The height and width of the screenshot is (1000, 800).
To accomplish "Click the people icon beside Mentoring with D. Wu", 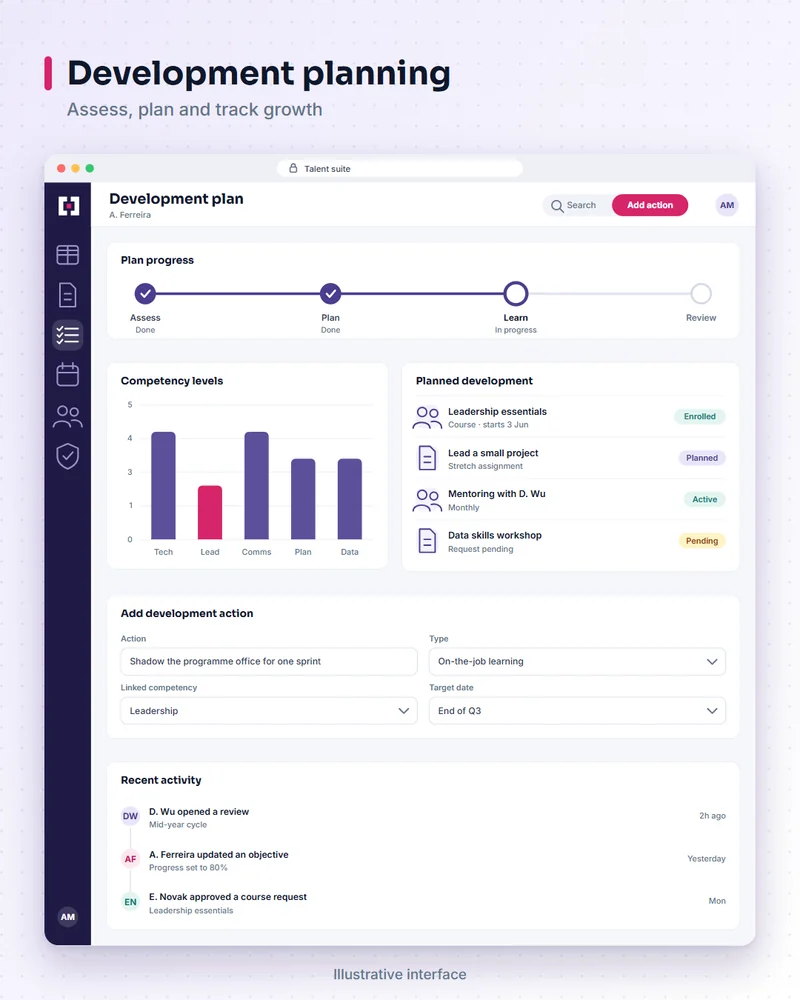I will pyautogui.click(x=427, y=500).
